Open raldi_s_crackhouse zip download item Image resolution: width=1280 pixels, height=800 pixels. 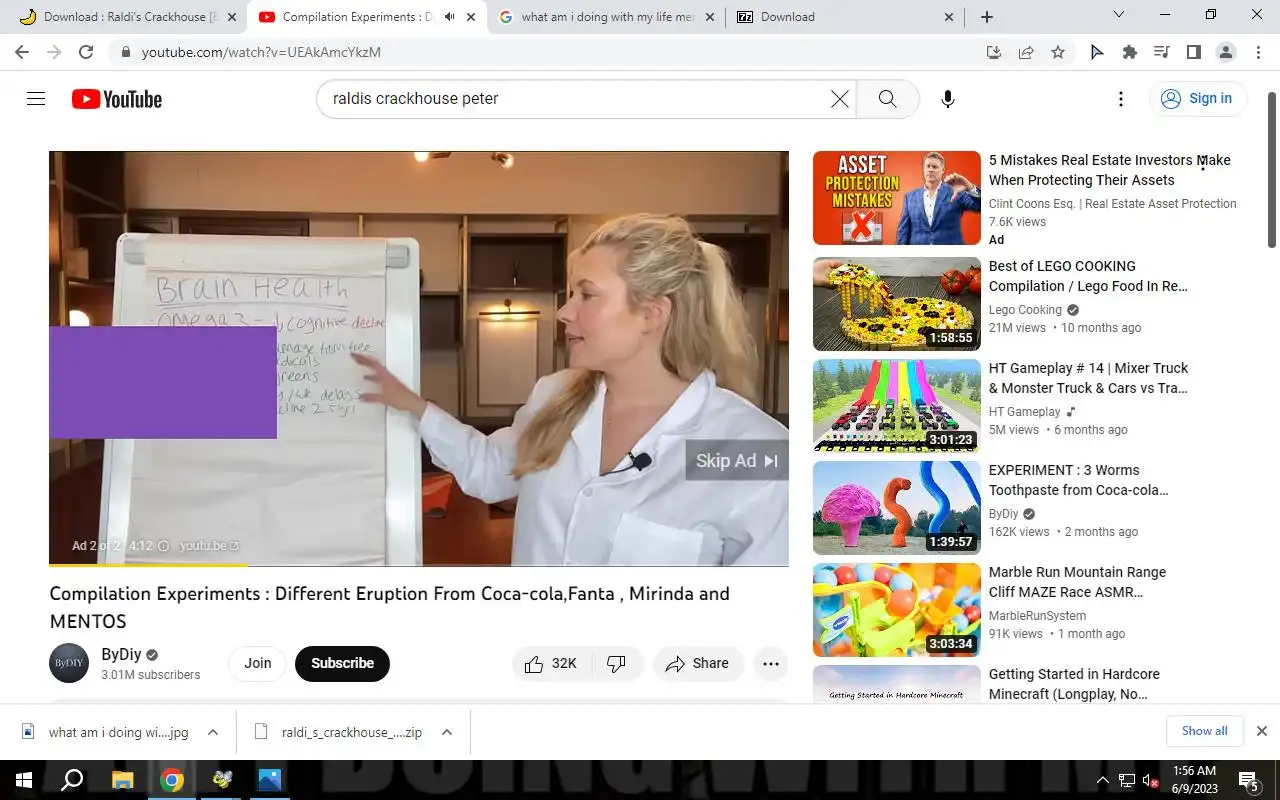click(x=340, y=732)
